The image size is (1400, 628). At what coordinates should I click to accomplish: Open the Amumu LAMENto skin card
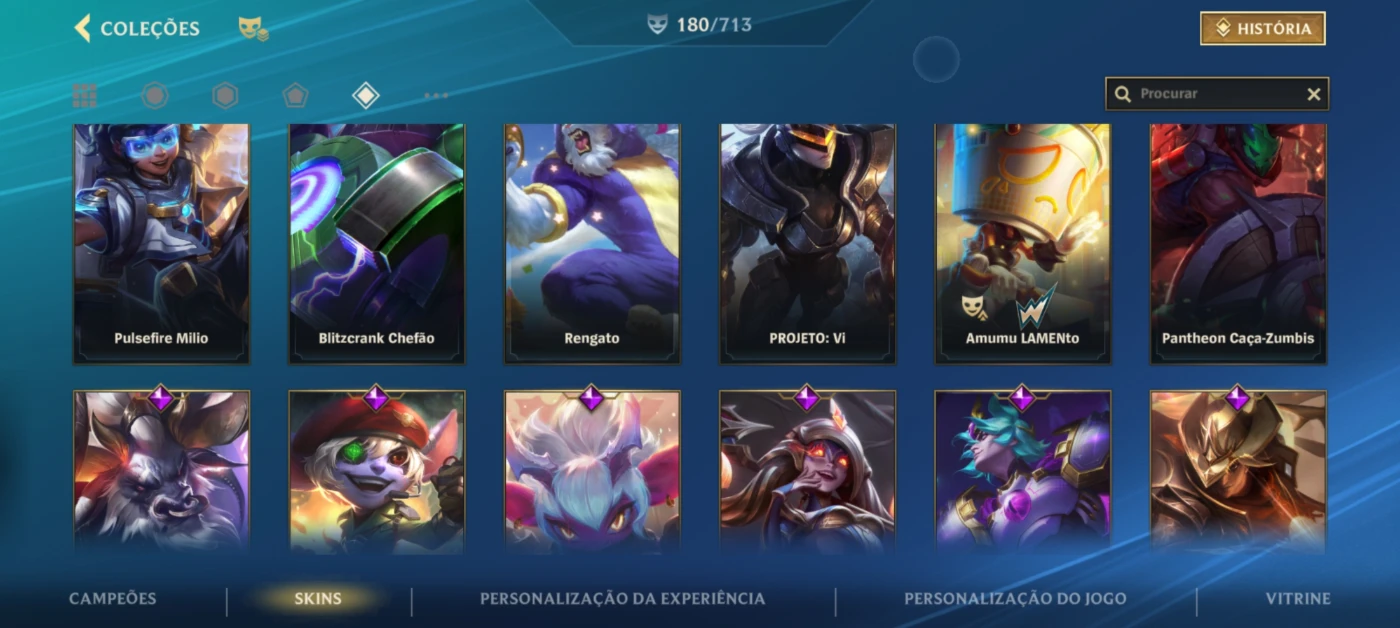click(x=1023, y=243)
